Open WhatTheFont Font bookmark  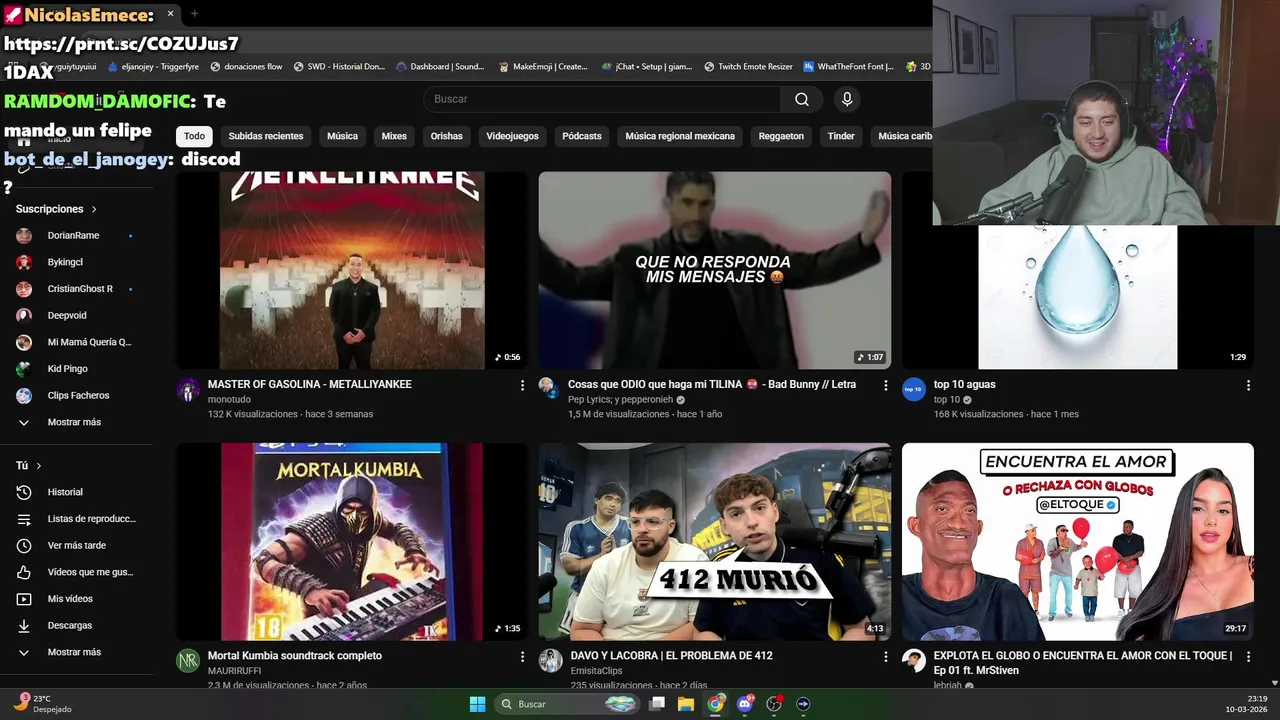pyautogui.click(x=848, y=67)
